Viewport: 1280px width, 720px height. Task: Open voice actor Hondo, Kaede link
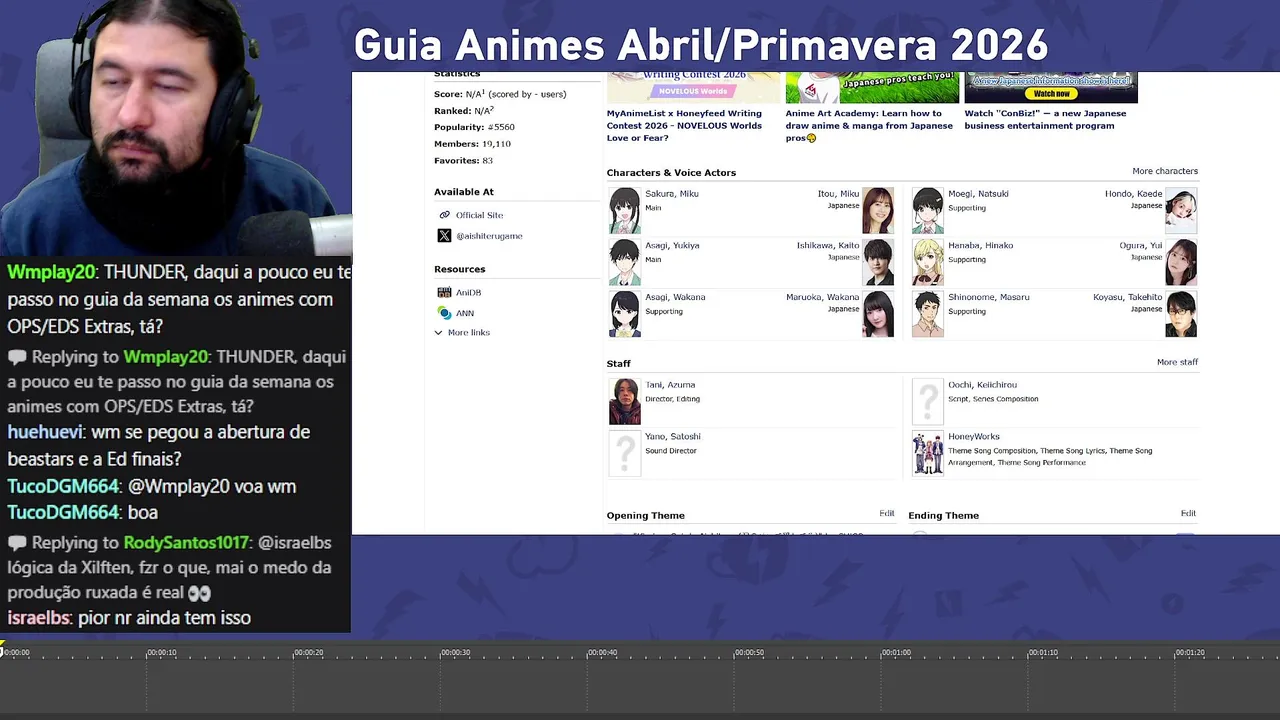[1133, 194]
